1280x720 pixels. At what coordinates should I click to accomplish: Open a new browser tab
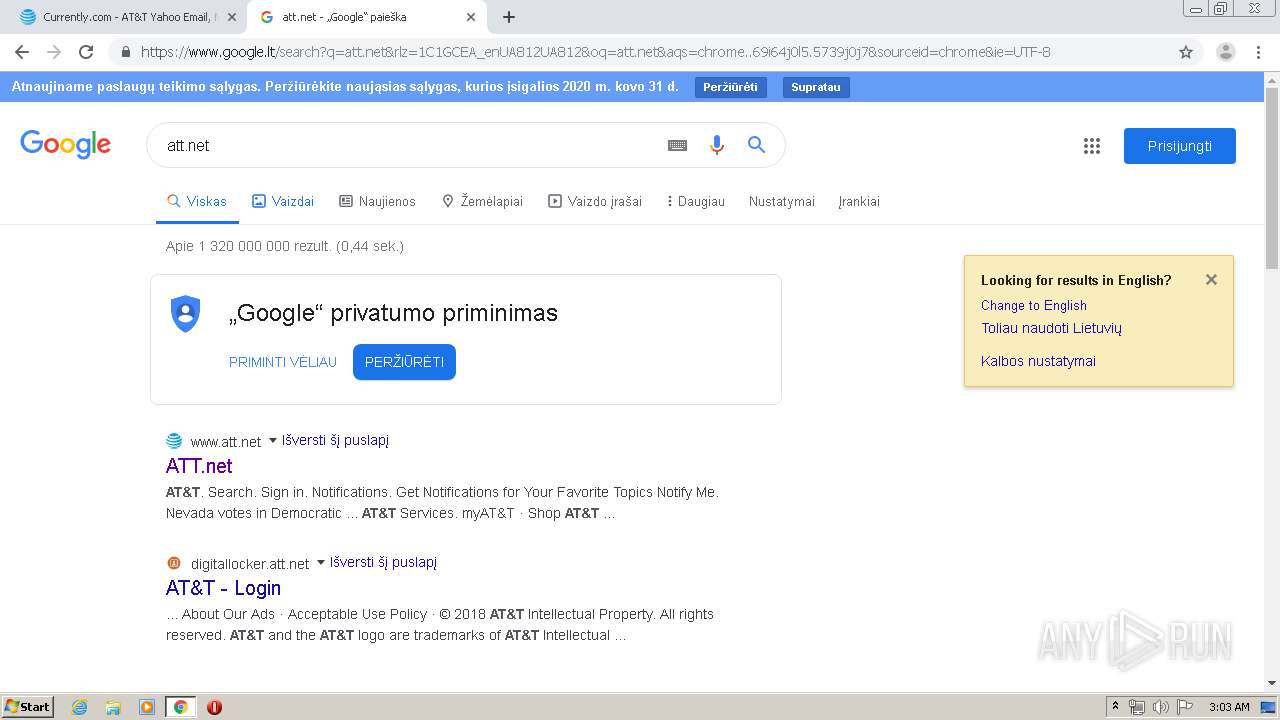pyautogui.click(x=509, y=17)
